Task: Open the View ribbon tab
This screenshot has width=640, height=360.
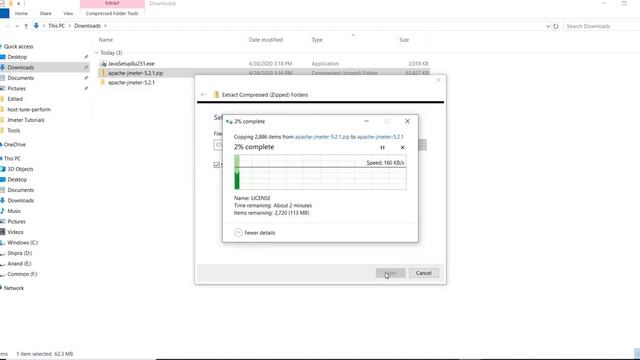Action: click(x=68, y=13)
